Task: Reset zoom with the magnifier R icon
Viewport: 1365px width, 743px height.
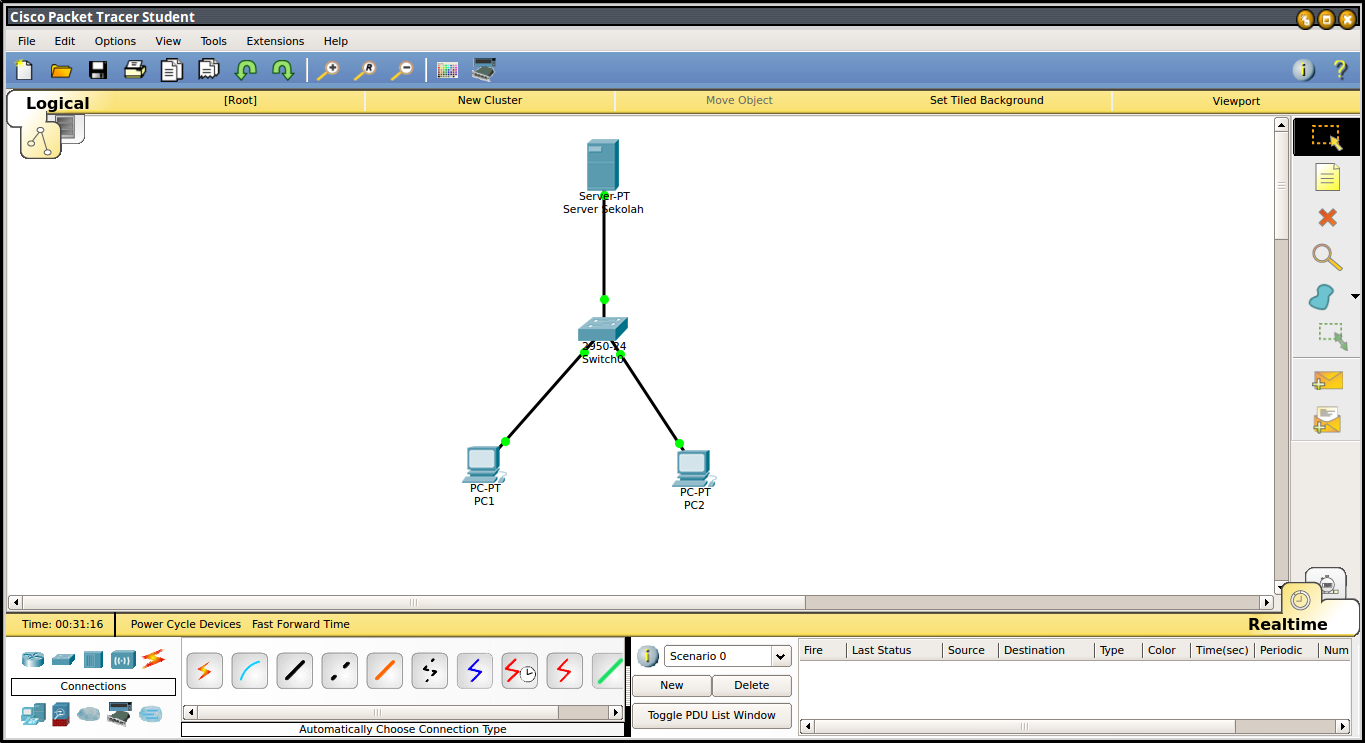Action: (x=364, y=70)
